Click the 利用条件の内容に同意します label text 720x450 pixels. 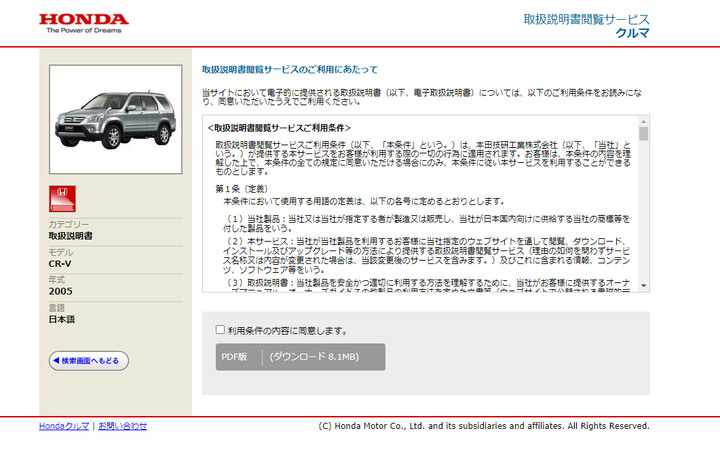click(x=287, y=331)
